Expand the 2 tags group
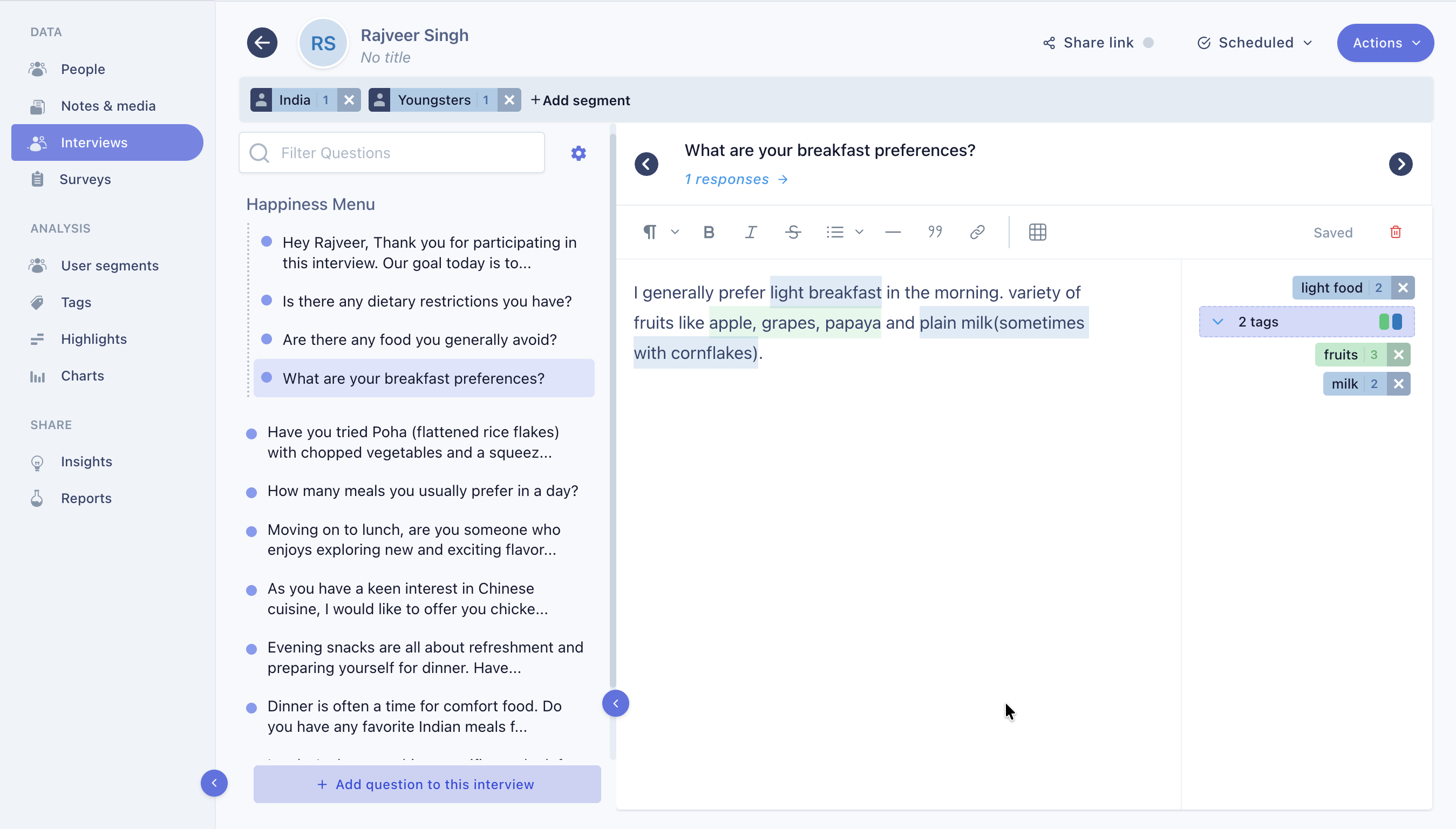This screenshot has height=829, width=1456. tap(1218, 321)
